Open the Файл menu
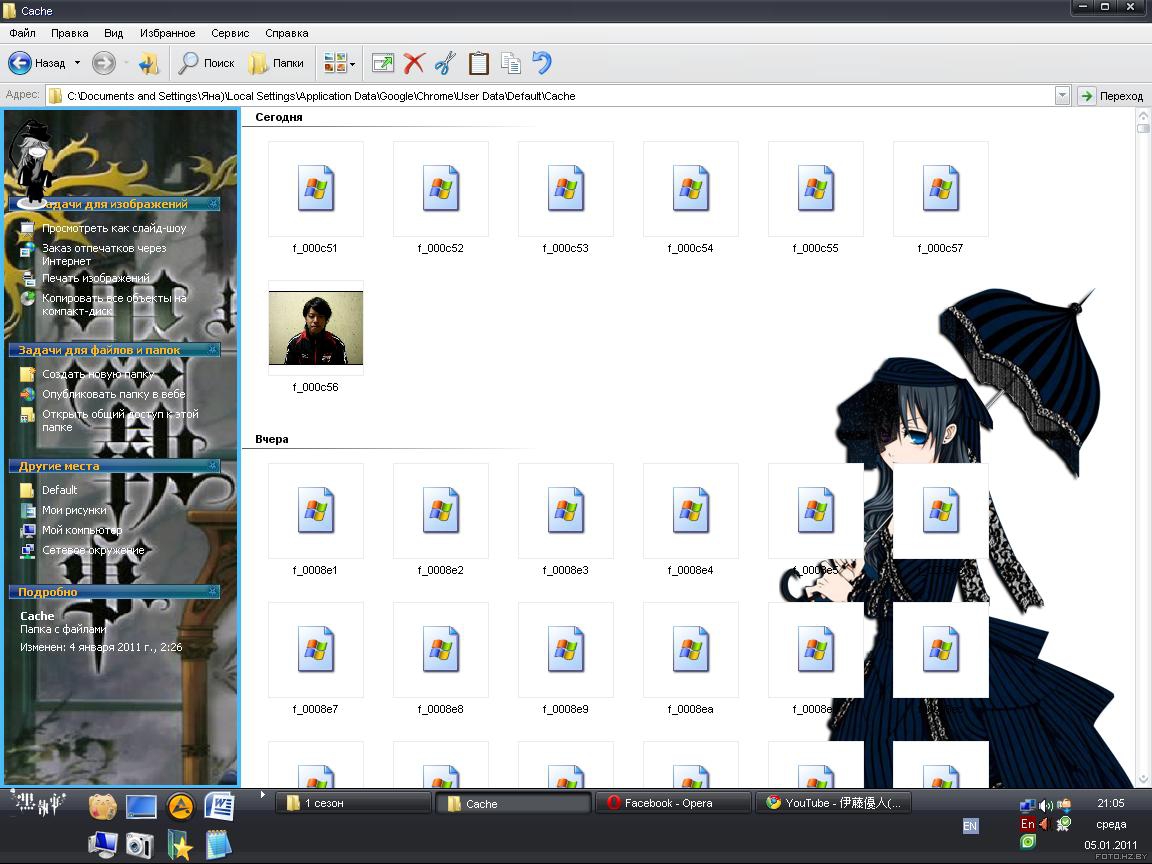1152x864 pixels. coord(22,33)
